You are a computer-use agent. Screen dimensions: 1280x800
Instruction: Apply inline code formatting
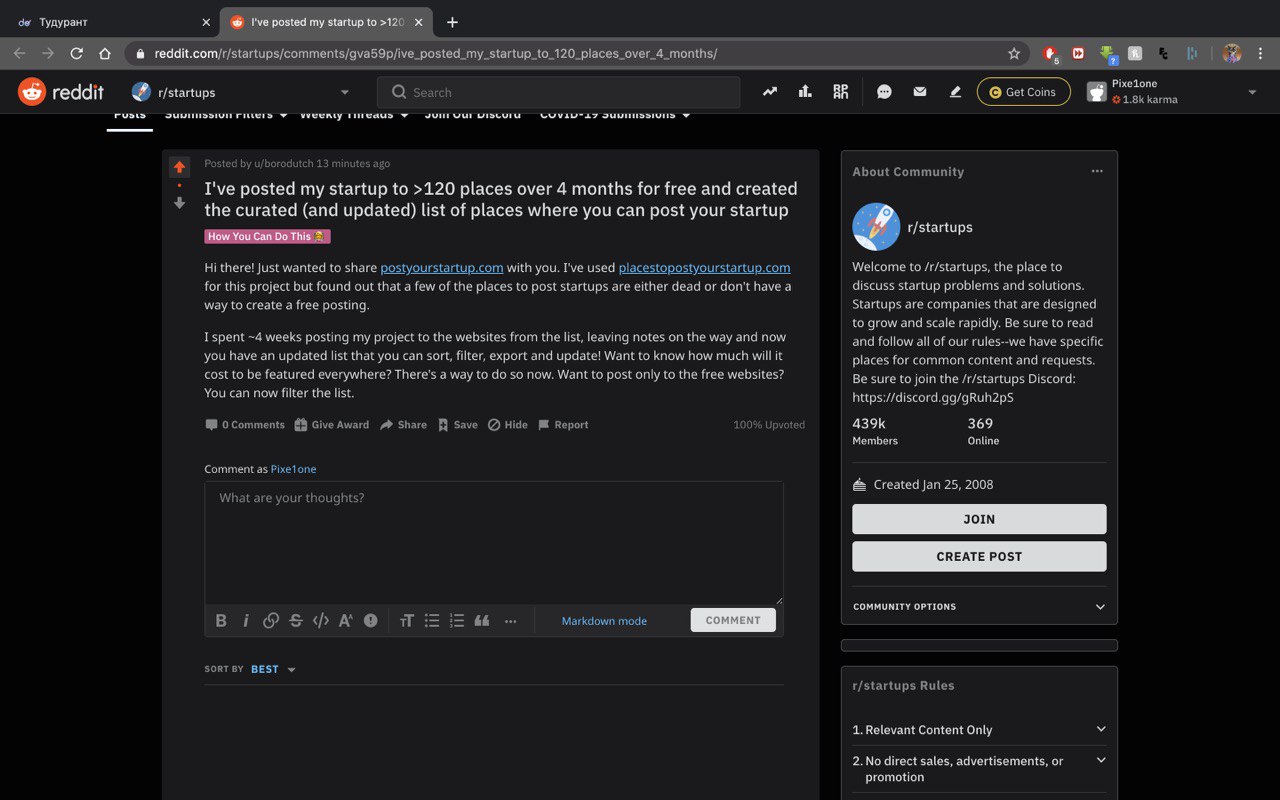(321, 620)
